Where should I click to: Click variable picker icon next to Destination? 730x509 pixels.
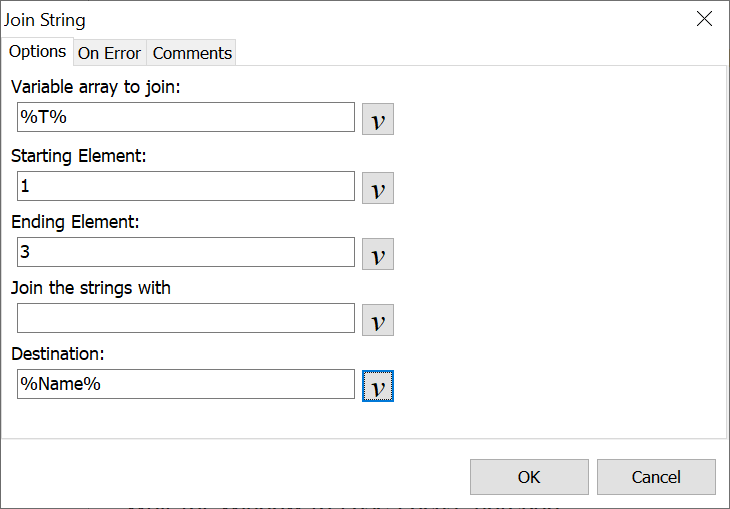click(378, 386)
